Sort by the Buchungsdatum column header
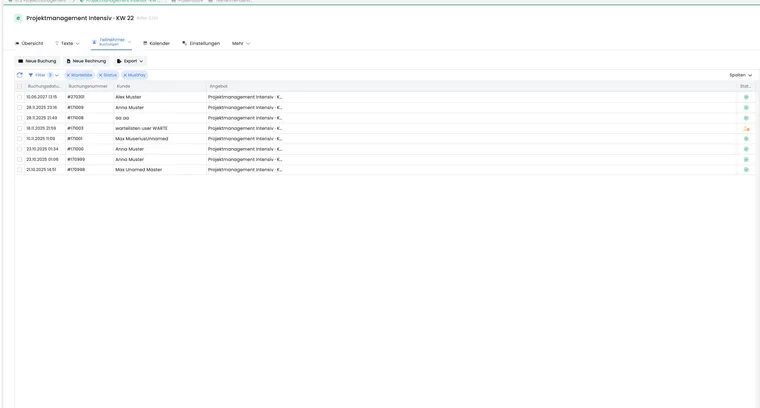The height and width of the screenshot is (408, 760). coord(44,86)
